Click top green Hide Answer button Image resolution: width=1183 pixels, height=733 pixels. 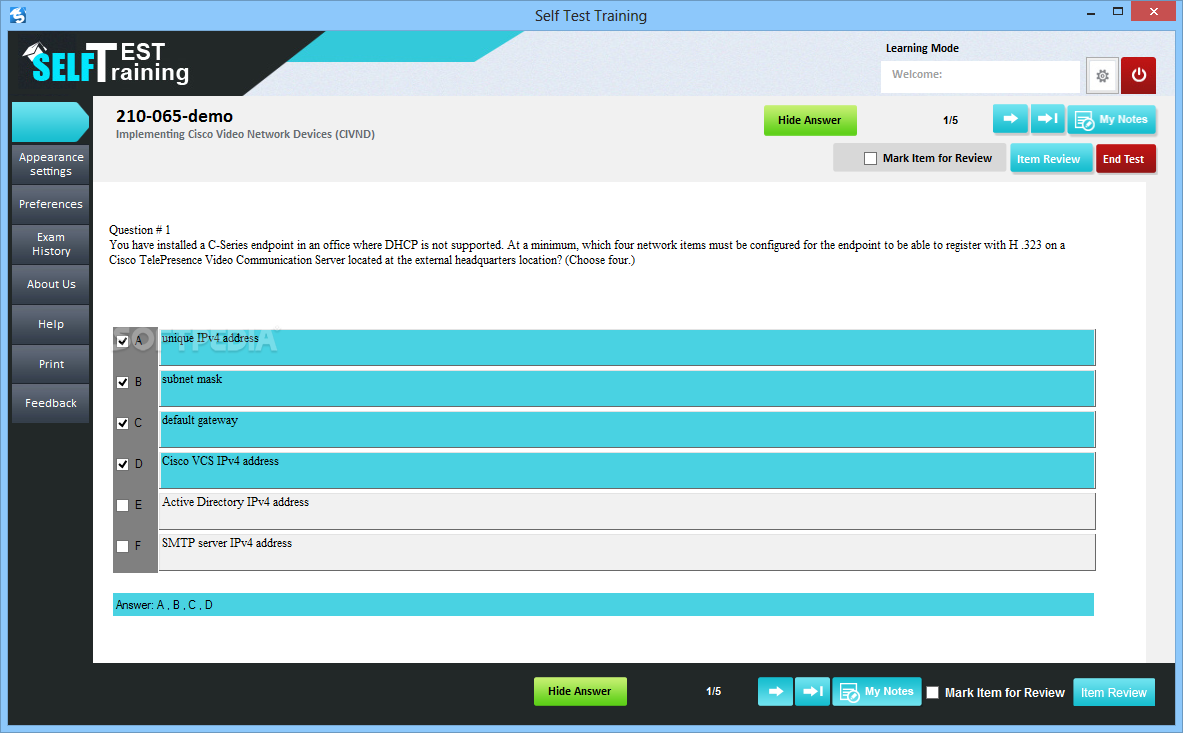pos(810,120)
